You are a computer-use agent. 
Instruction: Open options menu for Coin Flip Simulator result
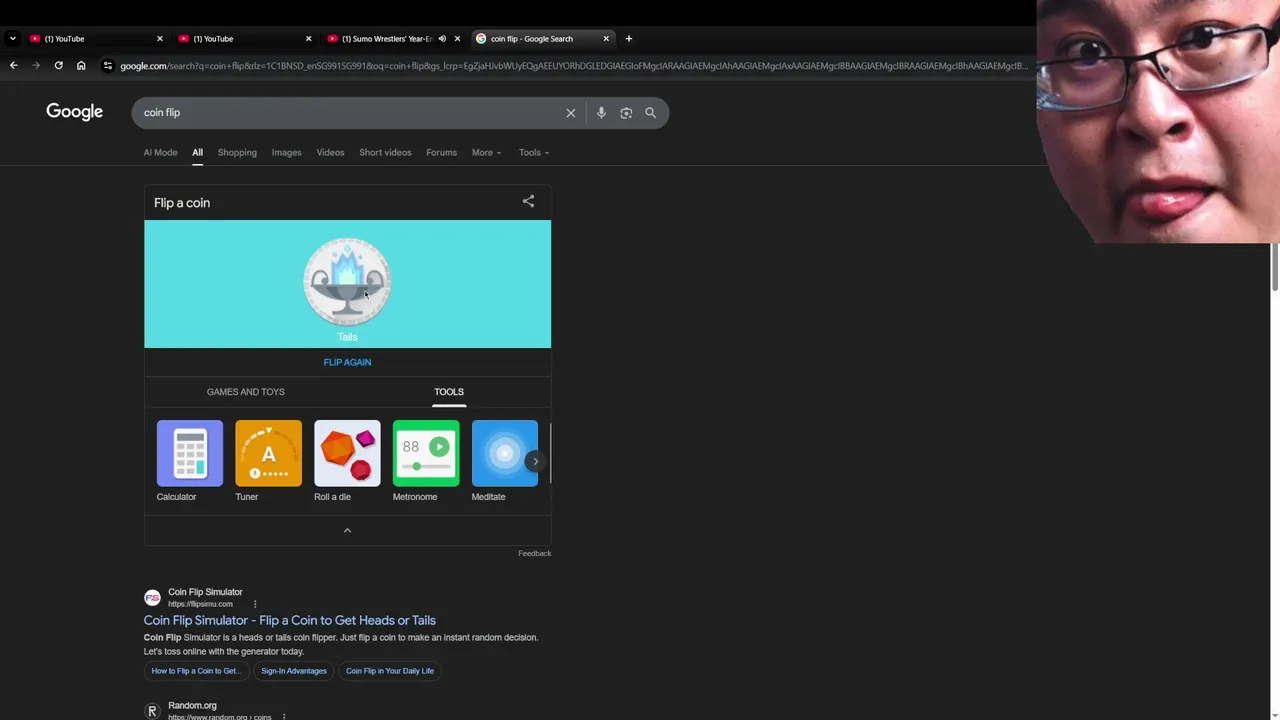coord(254,604)
